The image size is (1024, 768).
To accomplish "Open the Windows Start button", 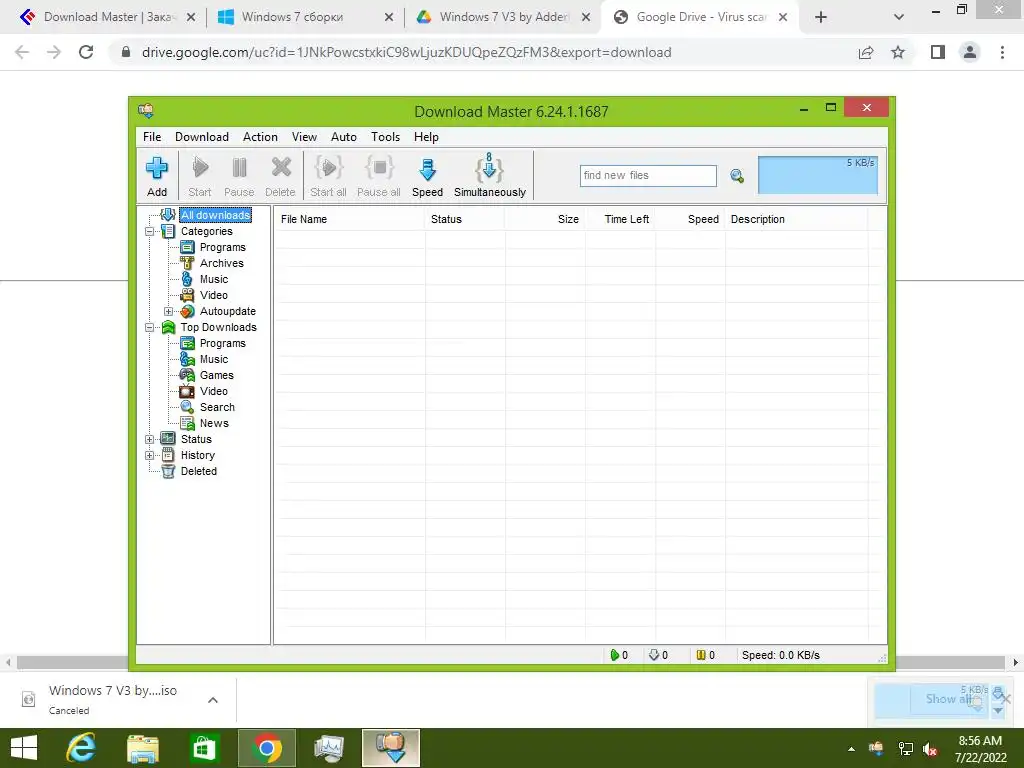I will [24, 748].
